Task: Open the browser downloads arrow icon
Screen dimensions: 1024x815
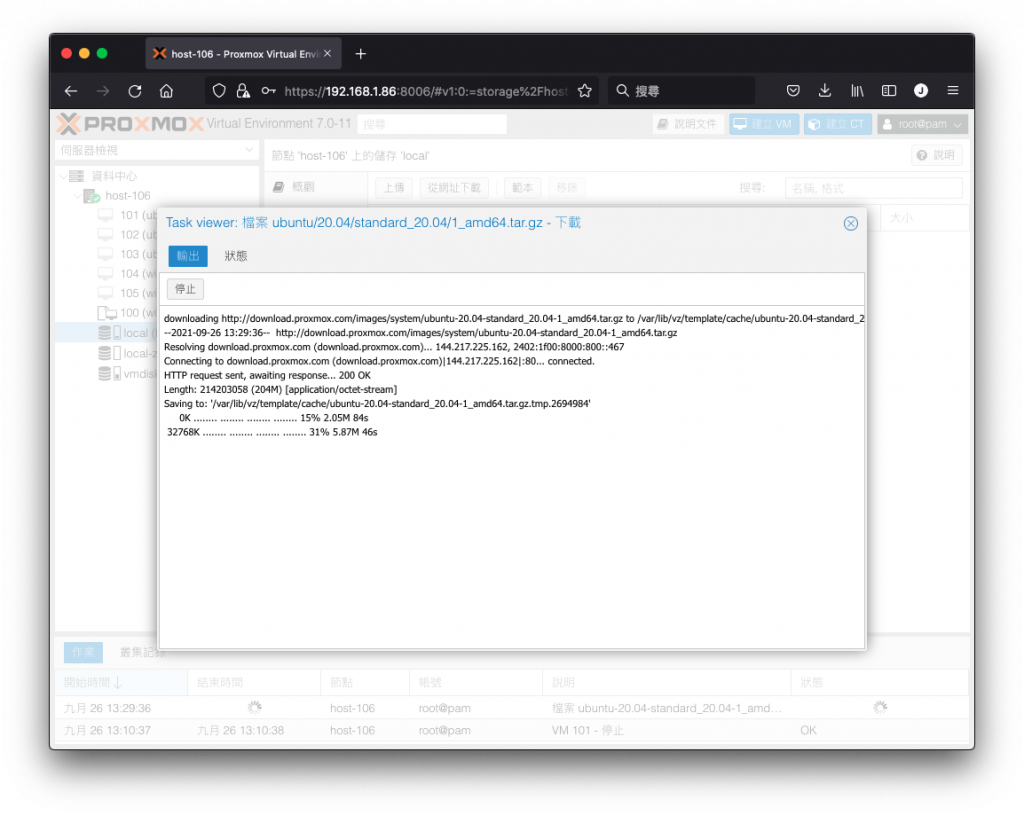Action: (x=825, y=91)
